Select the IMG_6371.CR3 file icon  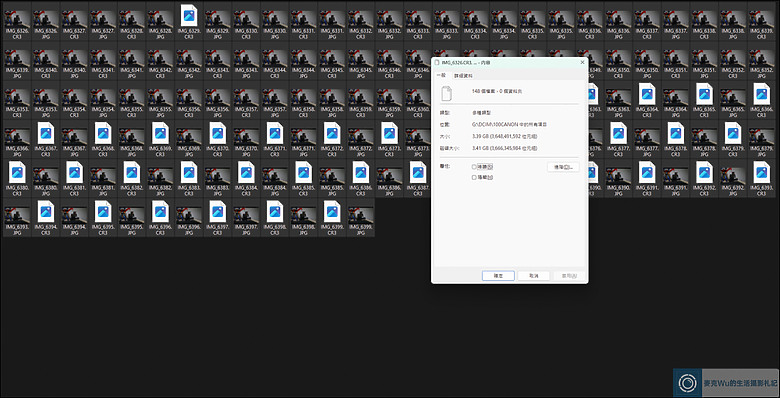pyautogui.click(x=275, y=133)
